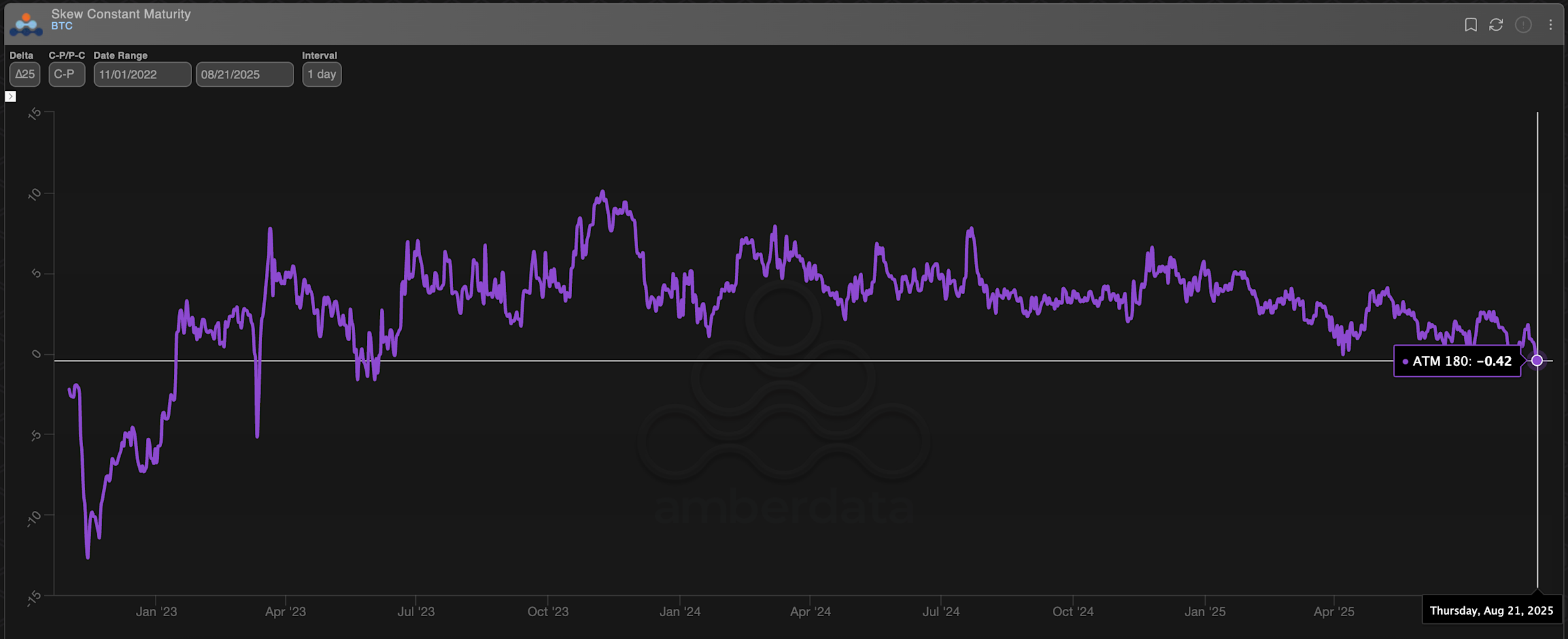Viewport: 1568px width, 639px height.
Task: Select the highlighted Aug 21 data point
Action: tap(1538, 360)
